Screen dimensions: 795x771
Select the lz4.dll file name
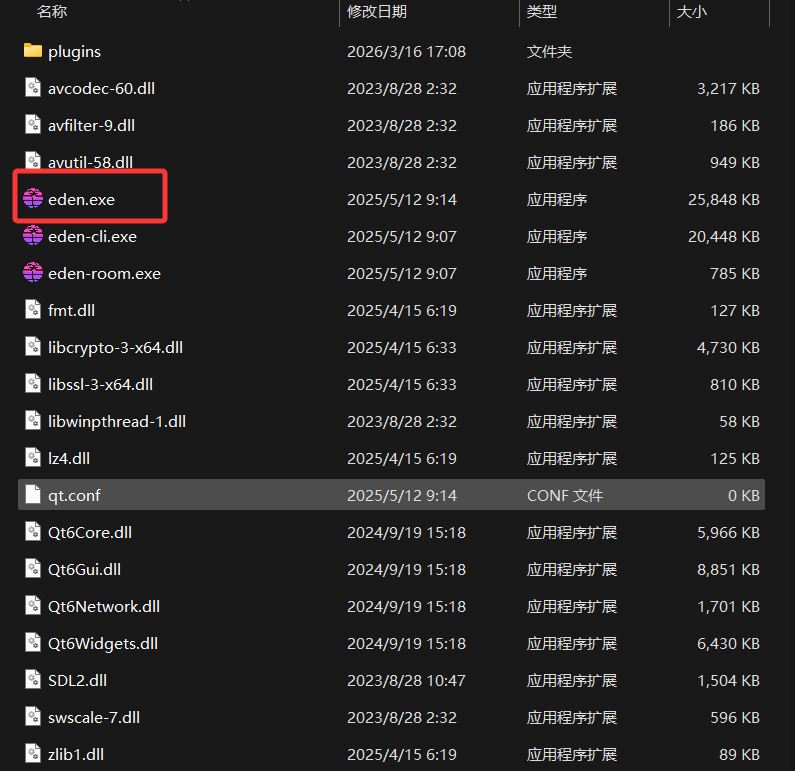69,458
